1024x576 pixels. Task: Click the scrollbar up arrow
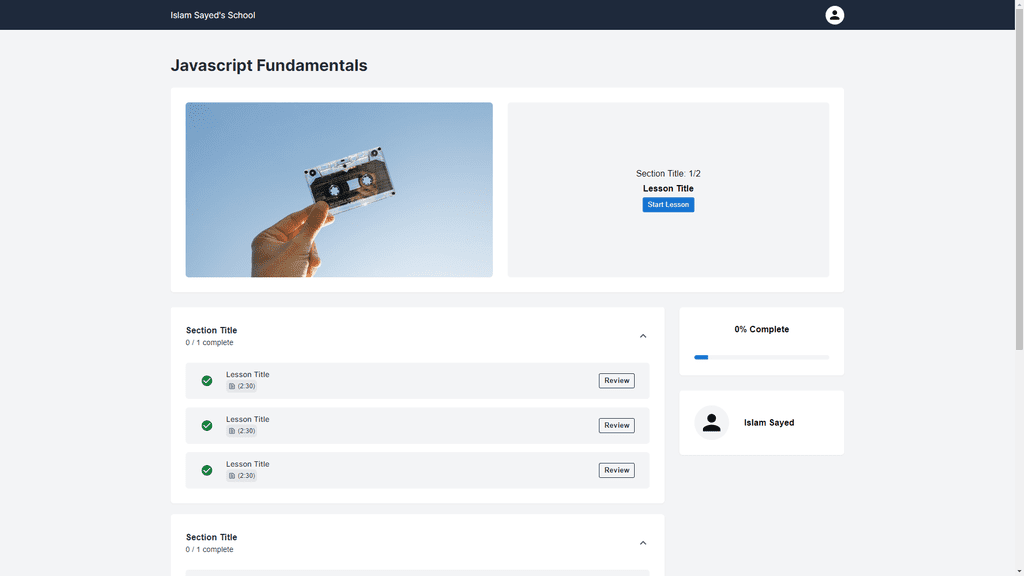coord(1019,4)
